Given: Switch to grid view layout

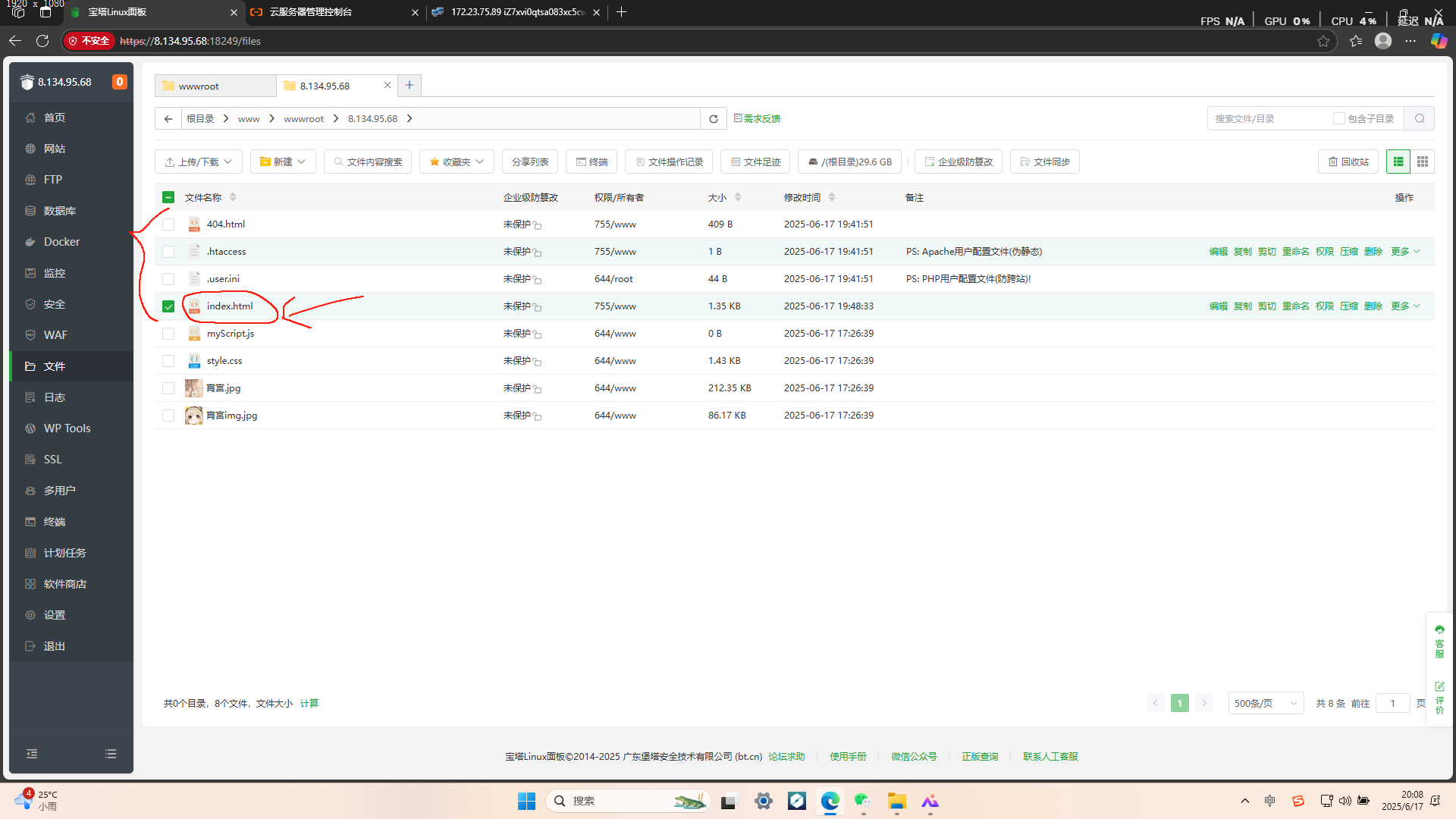Looking at the screenshot, I should click(x=1423, y=162).
